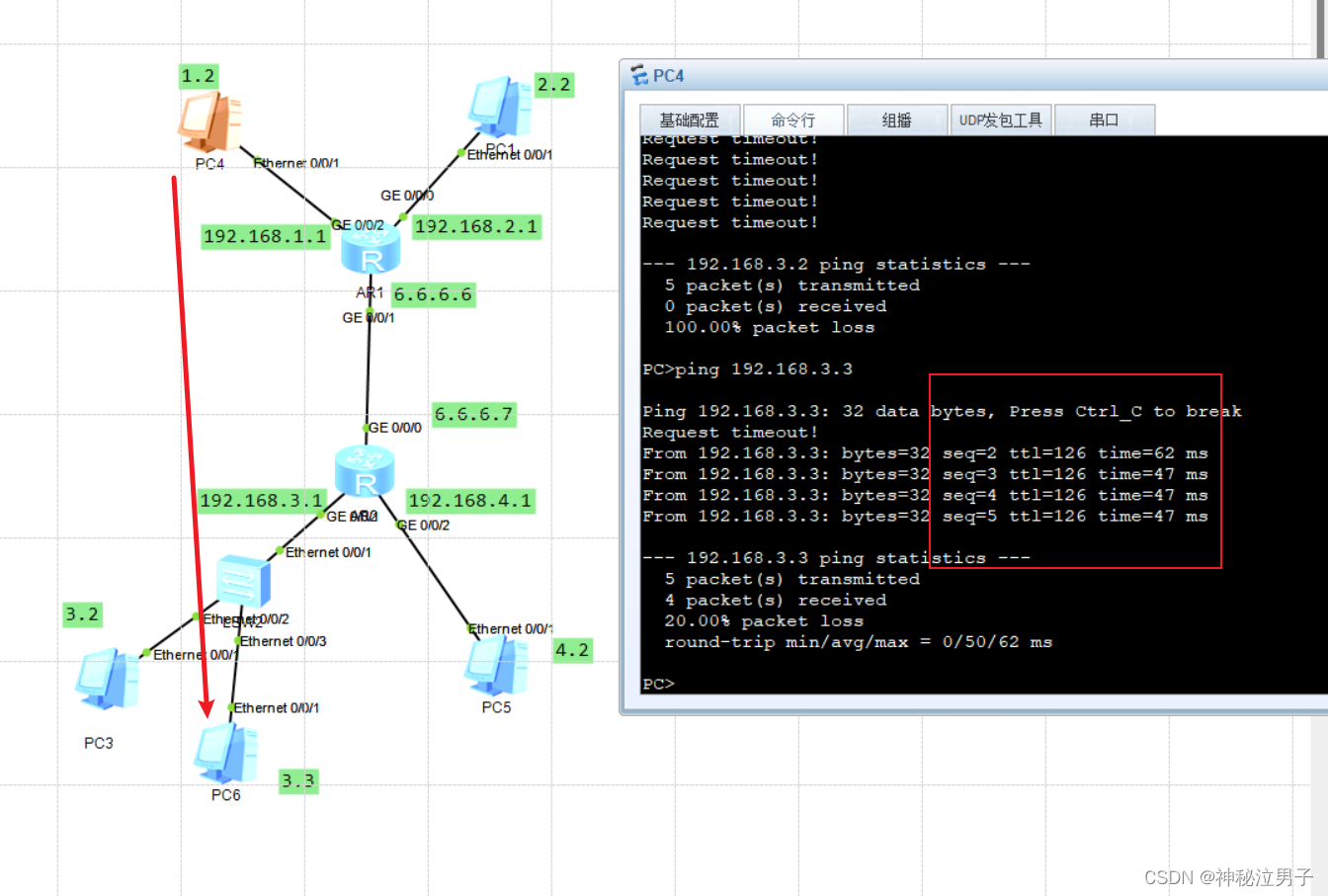Click the PC4 window title icon
Image resolution: width=1328 pixels, height=896 pixels.
click(639, 76)
